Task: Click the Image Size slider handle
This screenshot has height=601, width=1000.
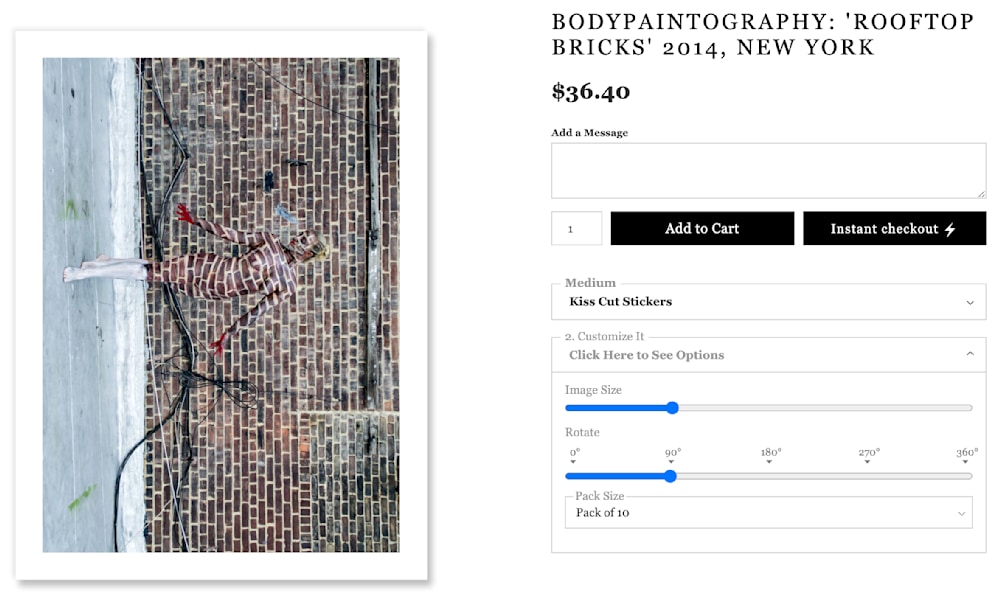Action: (672, 408)
